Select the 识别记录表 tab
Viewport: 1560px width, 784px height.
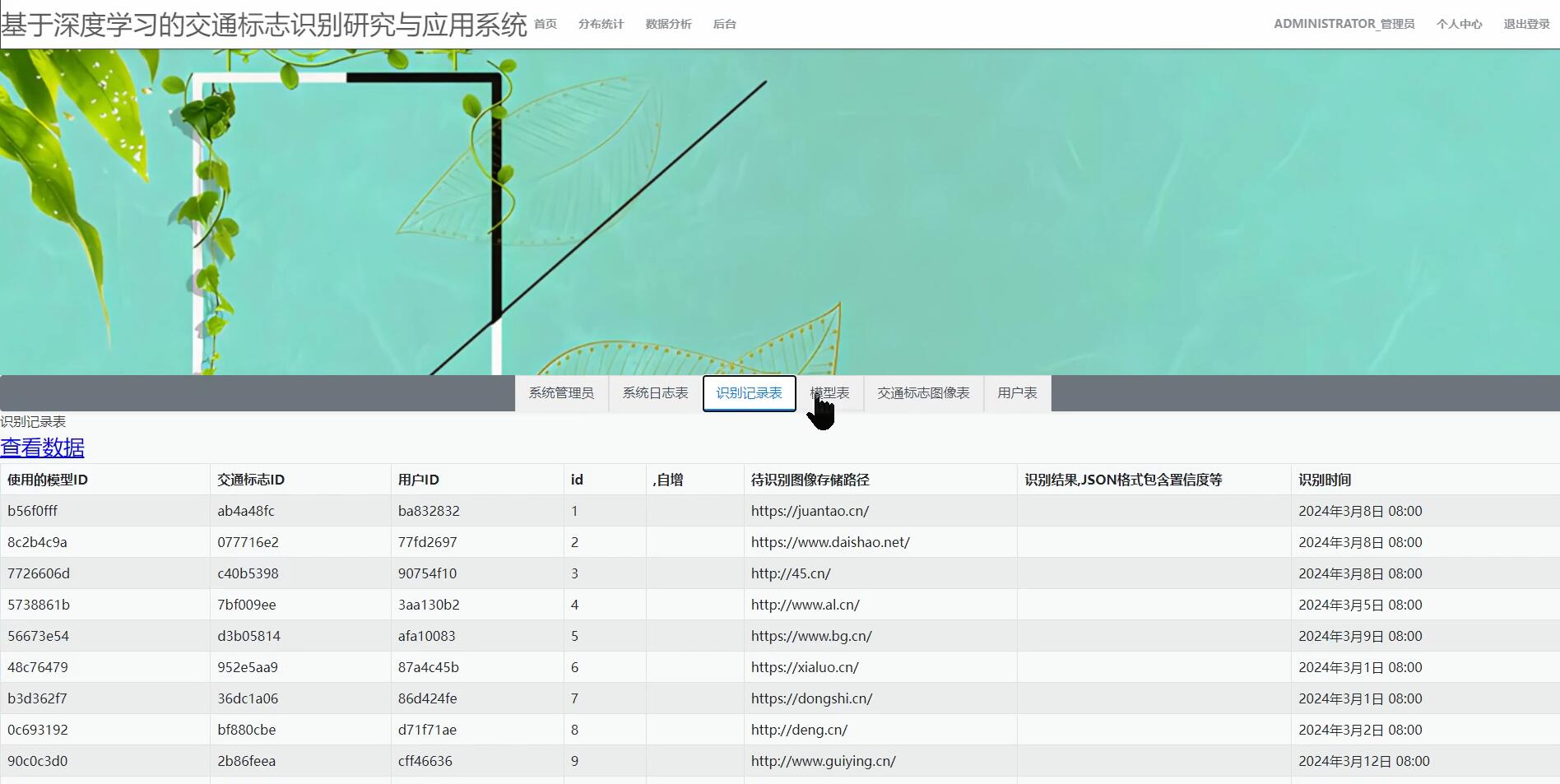pyautogui.click(x=749, y=393)
